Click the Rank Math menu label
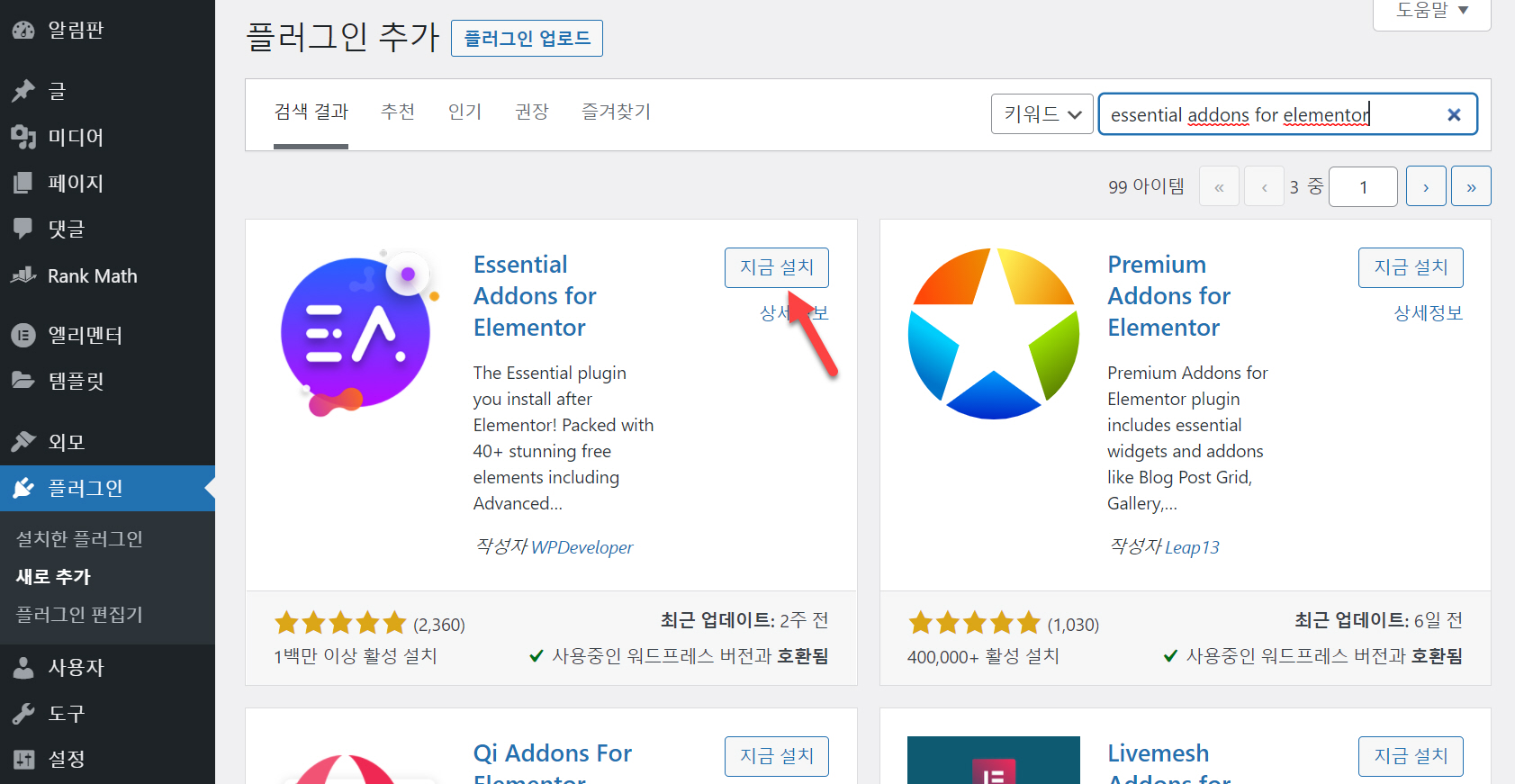 (x=93, y=275)
